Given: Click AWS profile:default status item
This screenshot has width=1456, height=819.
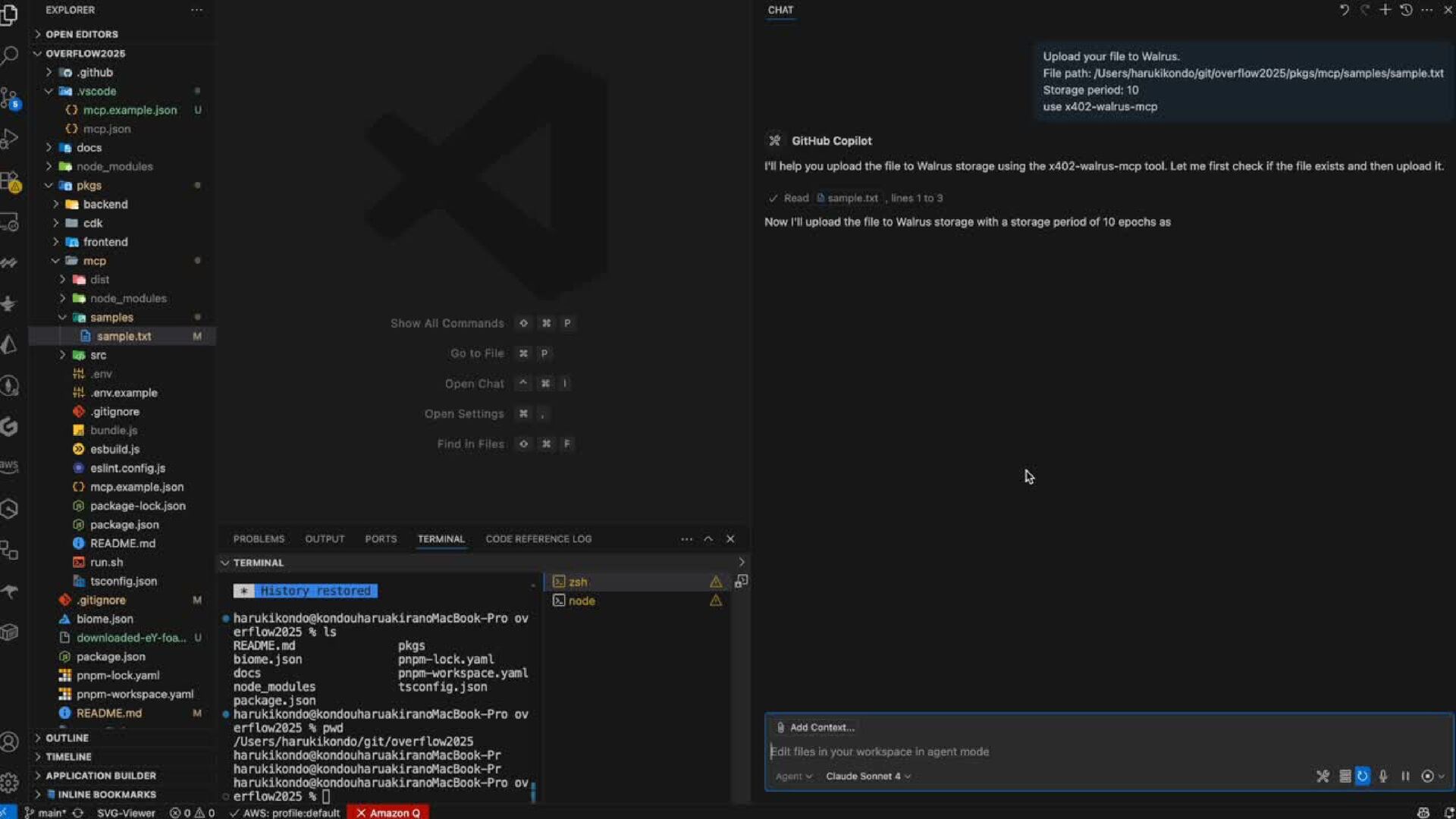Looking at the screenshot, I should click(x=285, y=813).
